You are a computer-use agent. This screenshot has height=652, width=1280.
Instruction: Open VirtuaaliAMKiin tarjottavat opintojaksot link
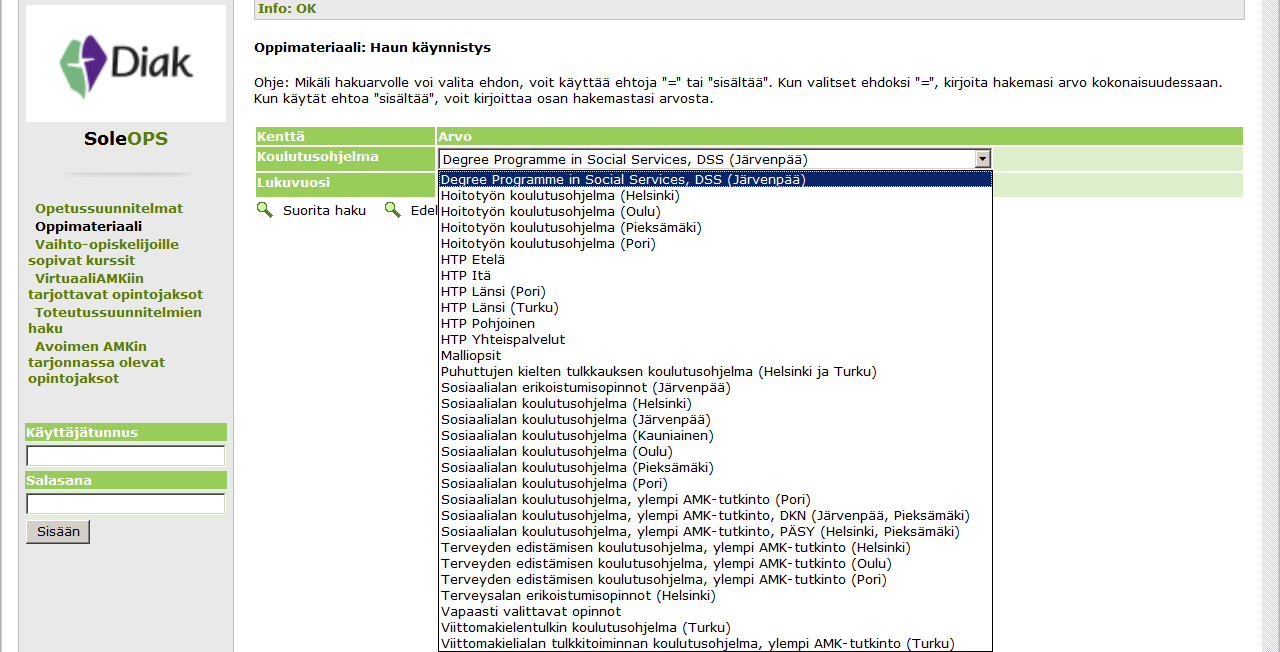(x=115, y=286)
